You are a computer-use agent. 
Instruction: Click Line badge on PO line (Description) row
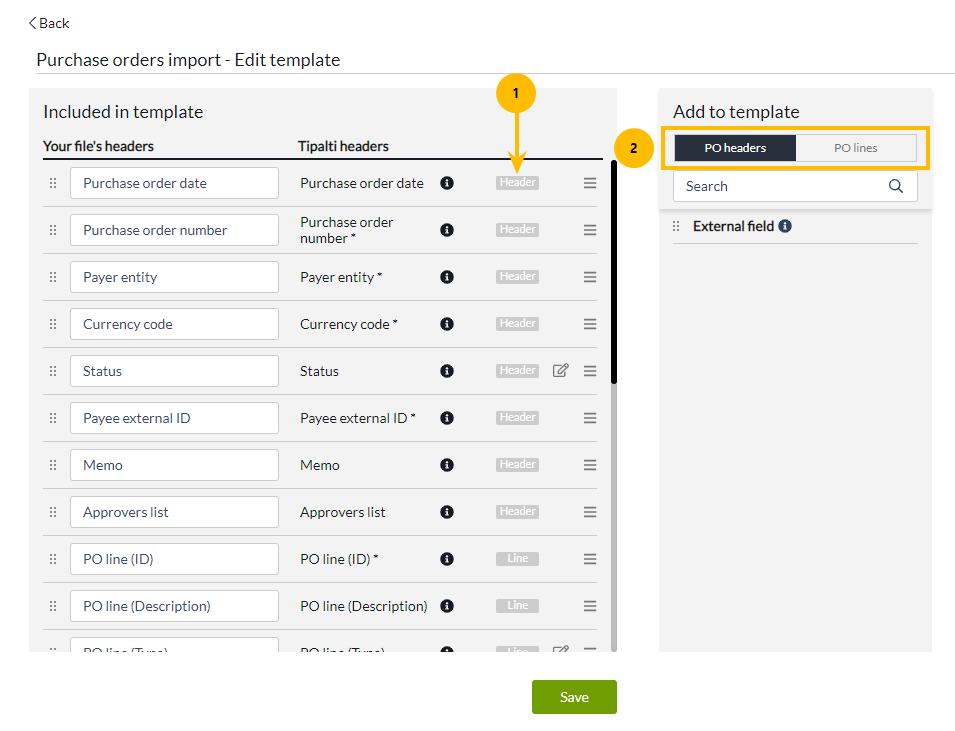tap(517, 606)
